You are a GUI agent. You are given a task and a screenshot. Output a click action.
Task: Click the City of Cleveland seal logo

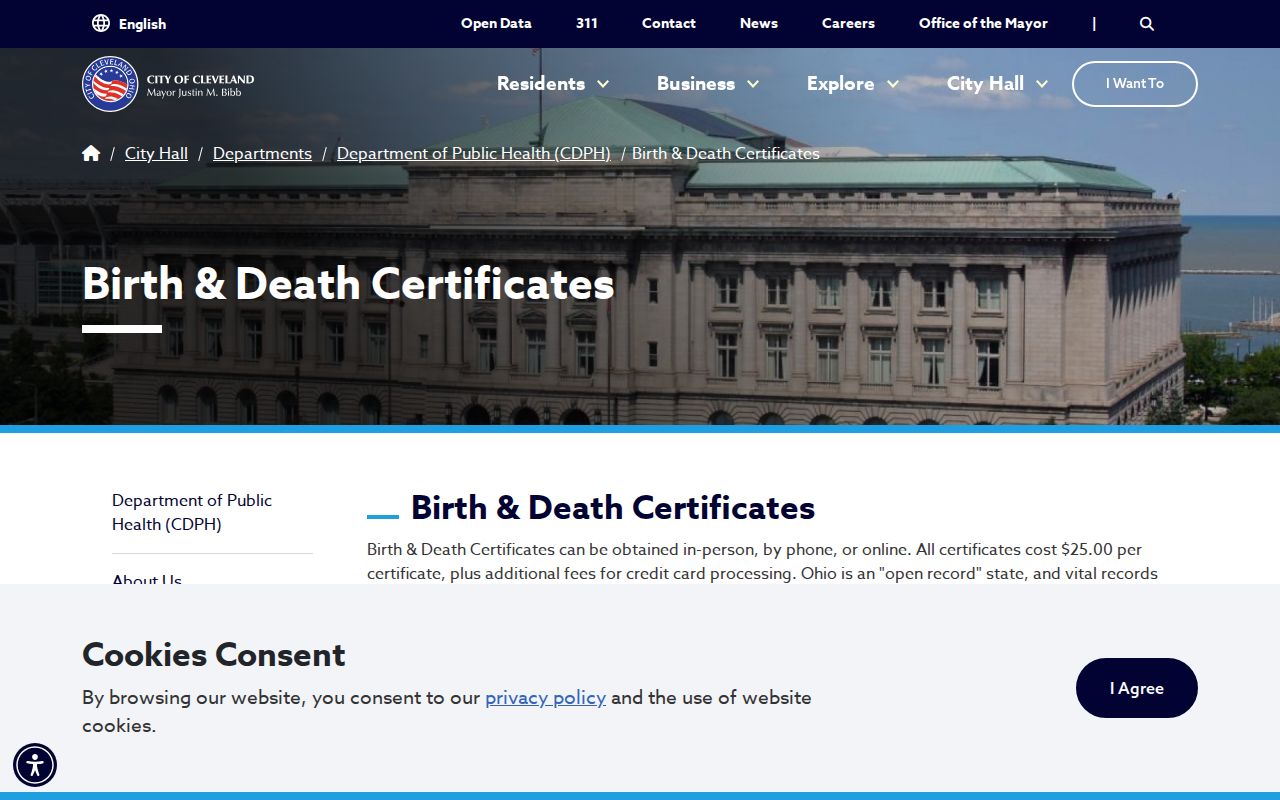pos(110,84)
